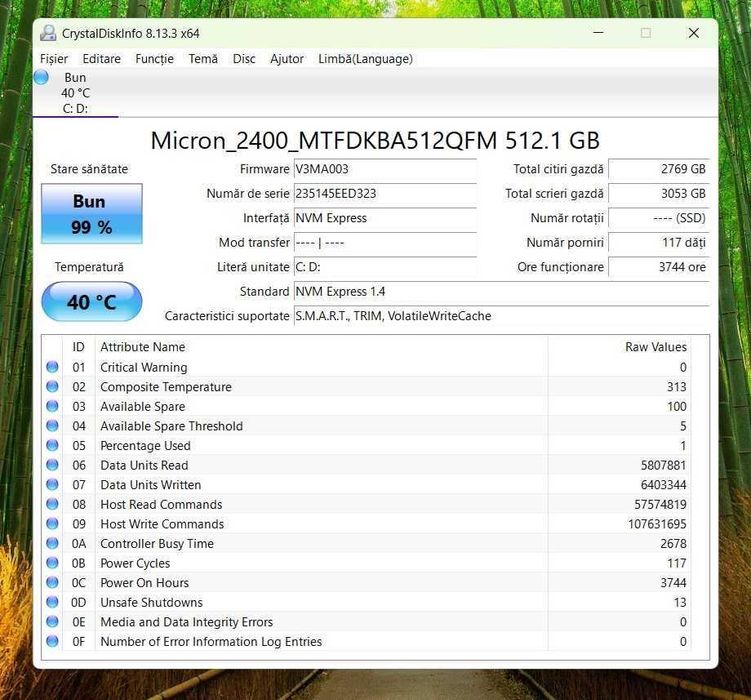751x700 pixels.
Task: Click status orb for Composite Temperature row
Action: pos(52,387)
